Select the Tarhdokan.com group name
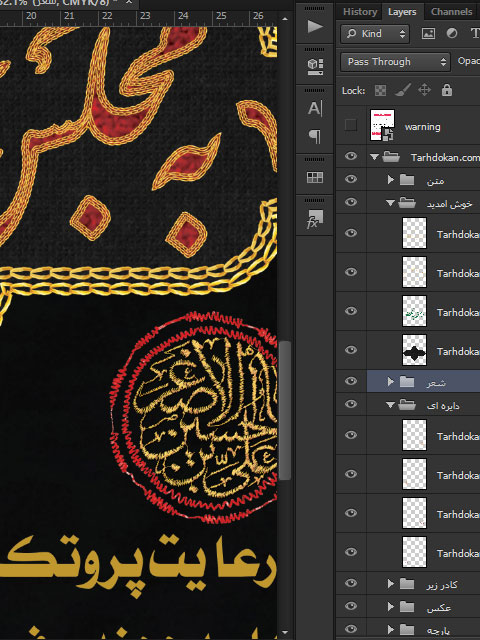 coord(445,158)
